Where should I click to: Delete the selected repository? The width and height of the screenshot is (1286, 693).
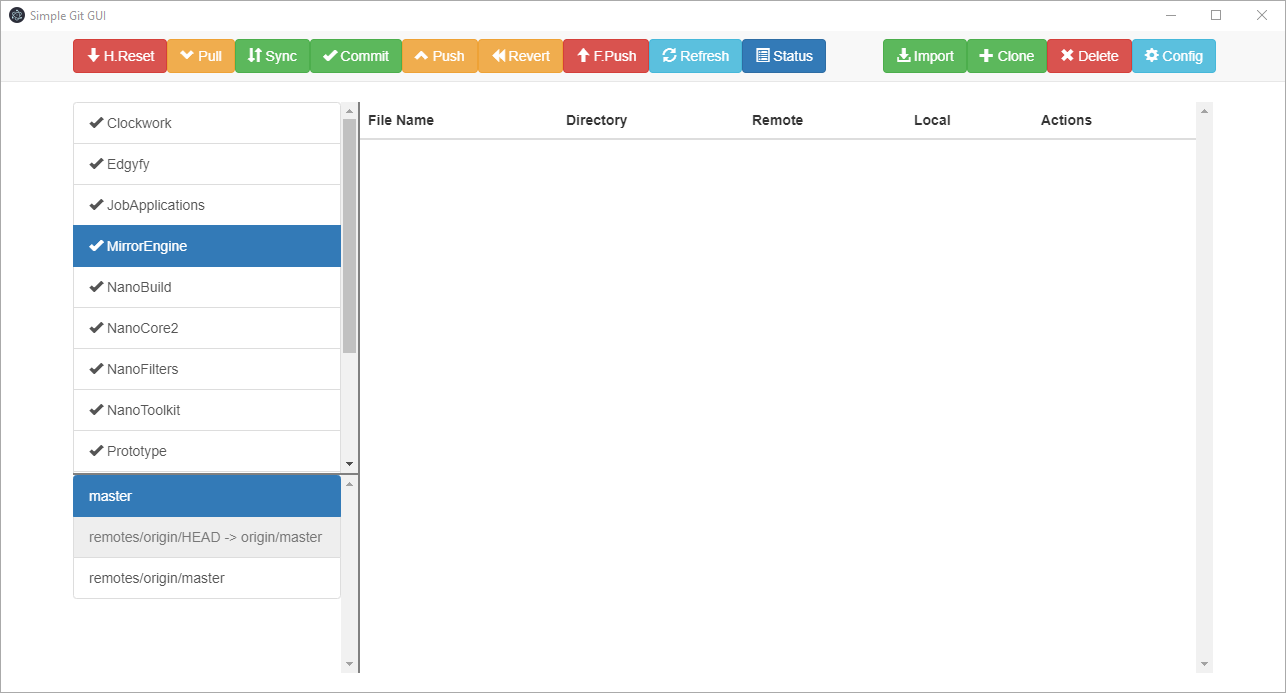pyautogui.click(x=1089, y=56)
